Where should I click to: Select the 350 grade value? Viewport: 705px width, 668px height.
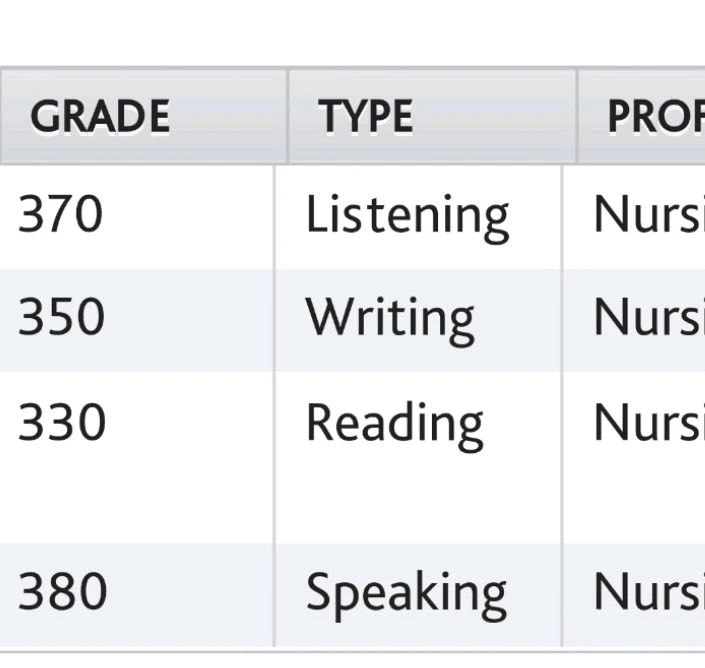point(61,317)
